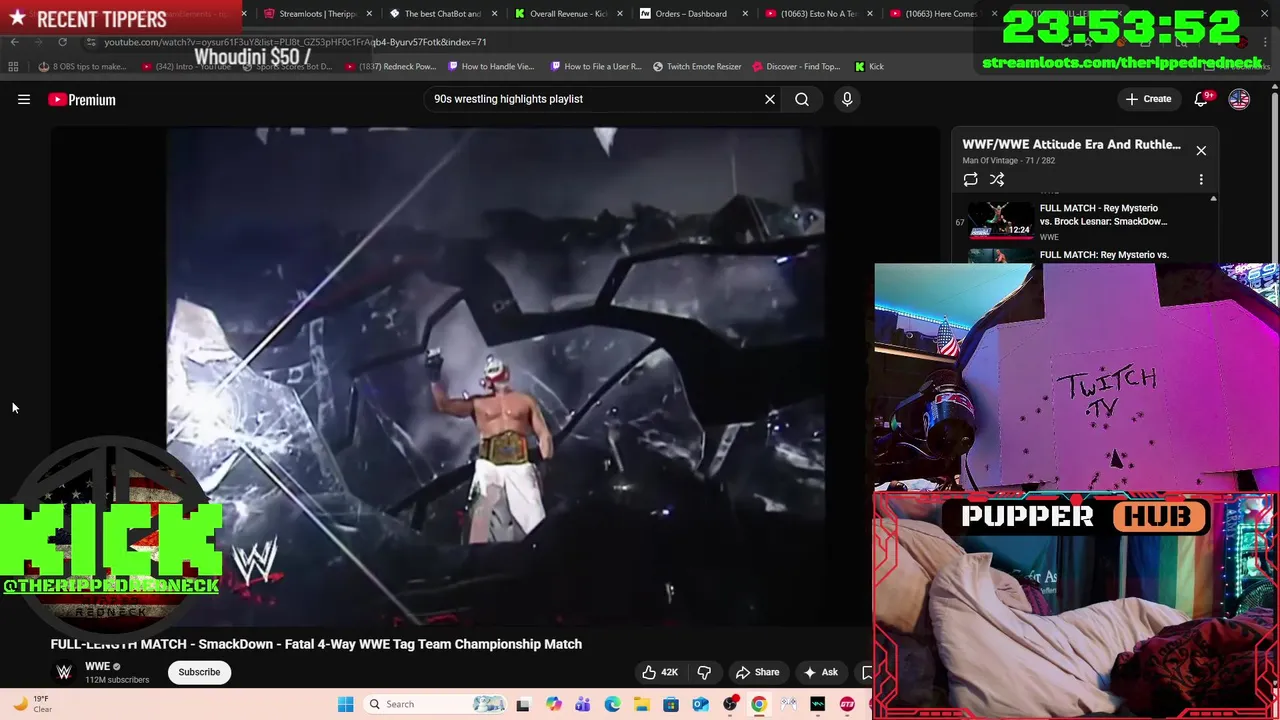Open the account avatar menu
1280x720 pixels.
[x=1239, y=99]
